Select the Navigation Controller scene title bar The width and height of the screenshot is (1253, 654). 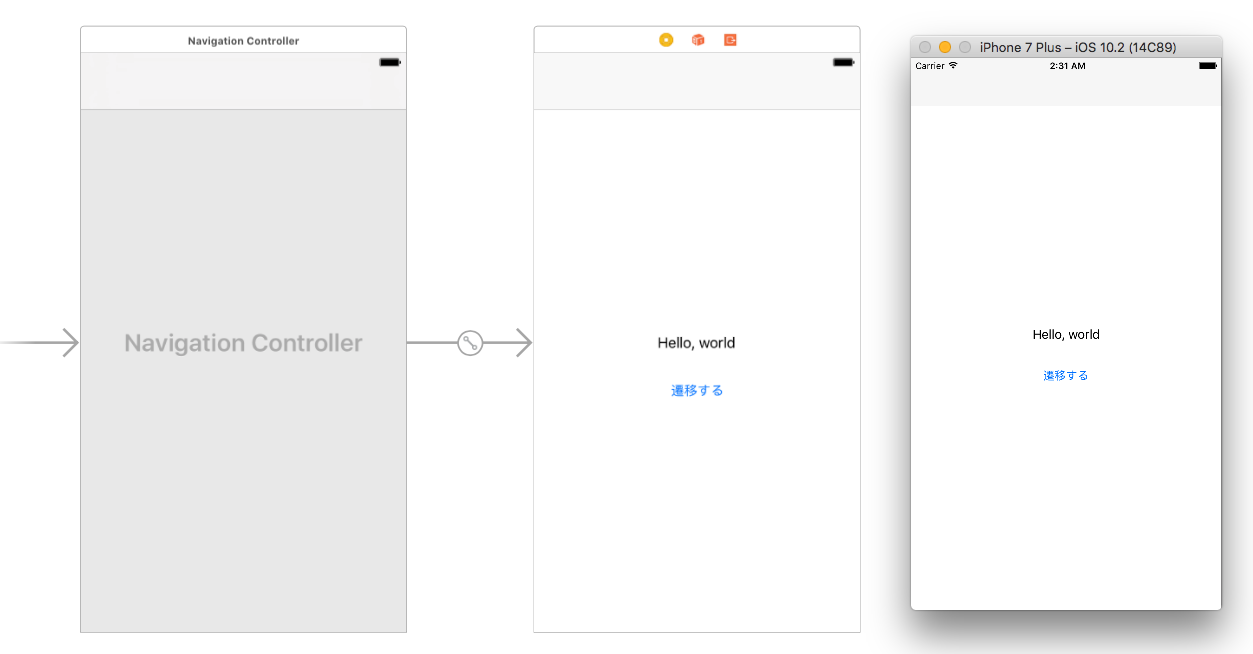click(x=243, y=41)
